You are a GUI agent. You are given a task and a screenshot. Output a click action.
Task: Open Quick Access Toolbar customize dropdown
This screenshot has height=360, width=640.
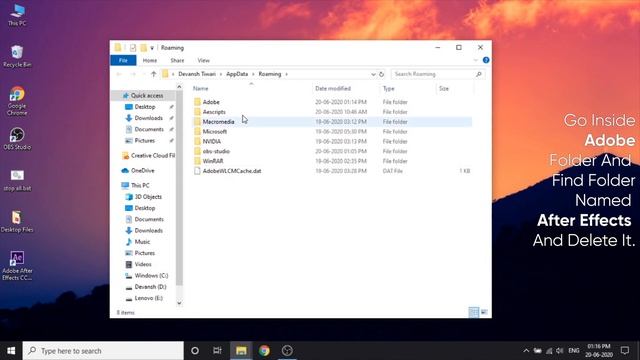click(x=152, y=48)
